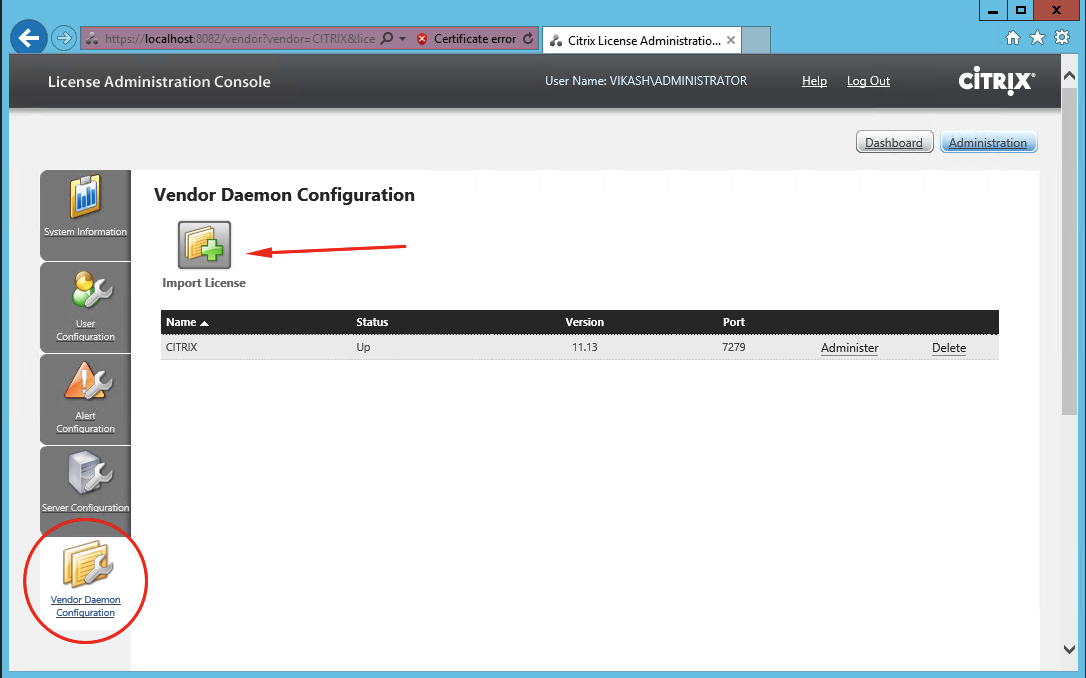Close the Citrix License Administration tab

[731, 40]
